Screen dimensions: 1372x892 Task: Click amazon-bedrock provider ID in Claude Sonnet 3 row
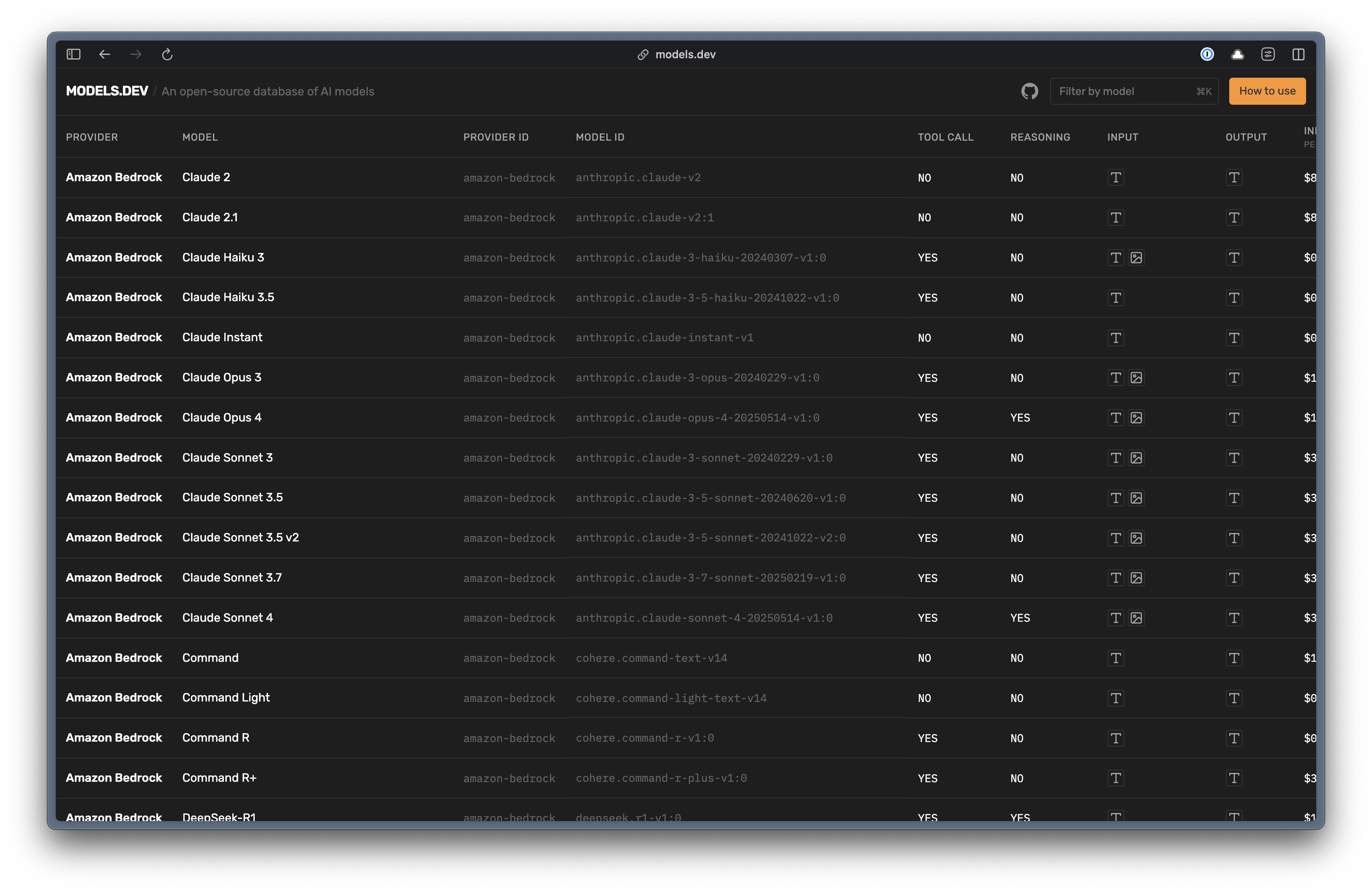pyautogui.click(x=509, y=457)
